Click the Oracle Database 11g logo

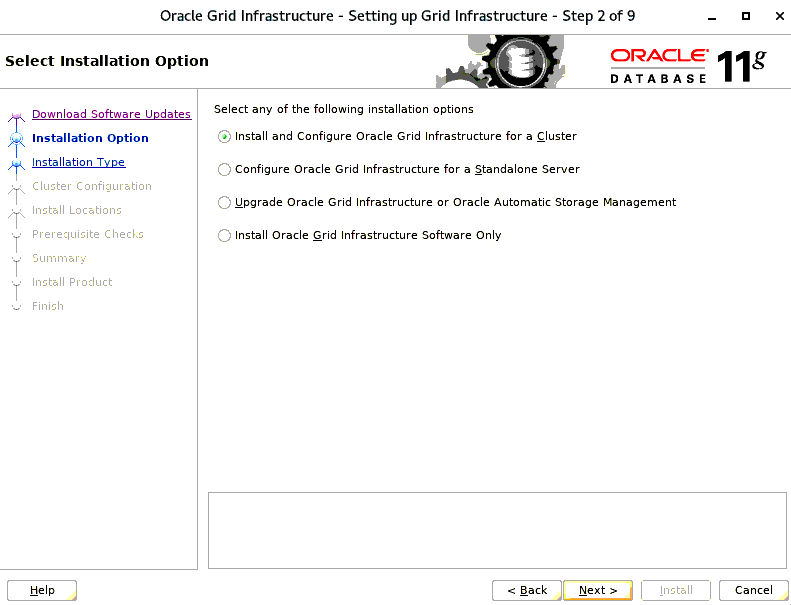click(687, 65)
